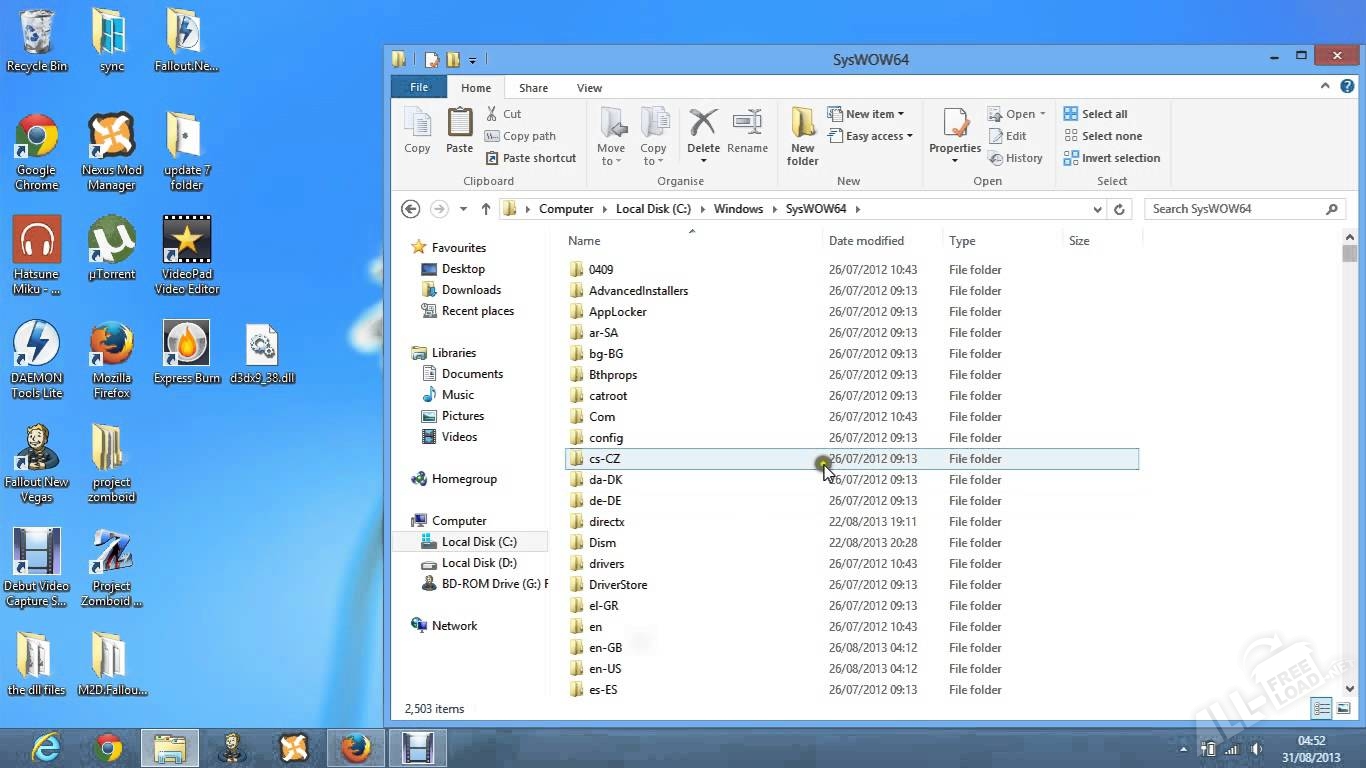1366x768 pixels.
Task: Refresh the SysWOW64 folder view
Action: click(1119, 209)
